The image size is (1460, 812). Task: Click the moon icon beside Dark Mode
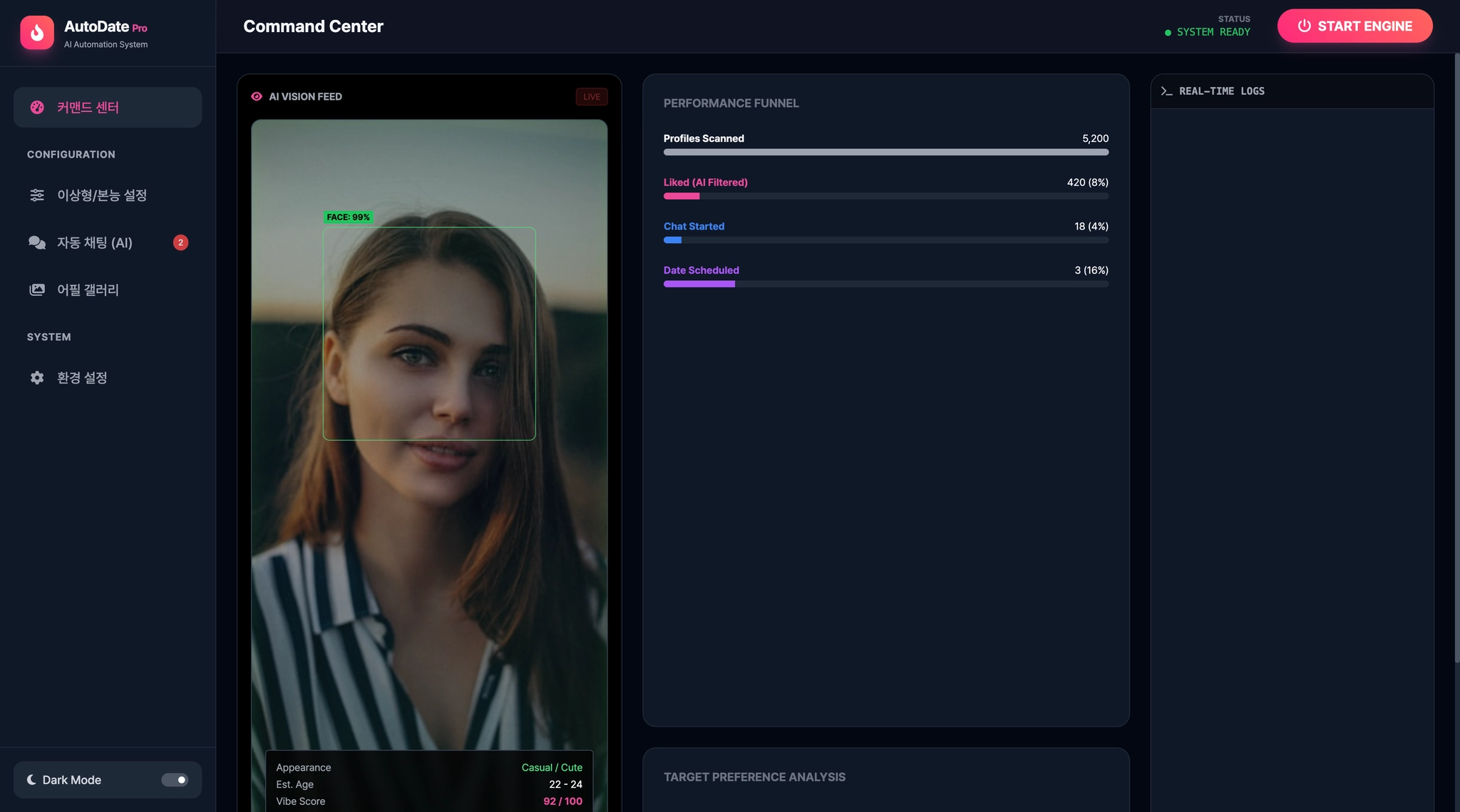(31, 780)
